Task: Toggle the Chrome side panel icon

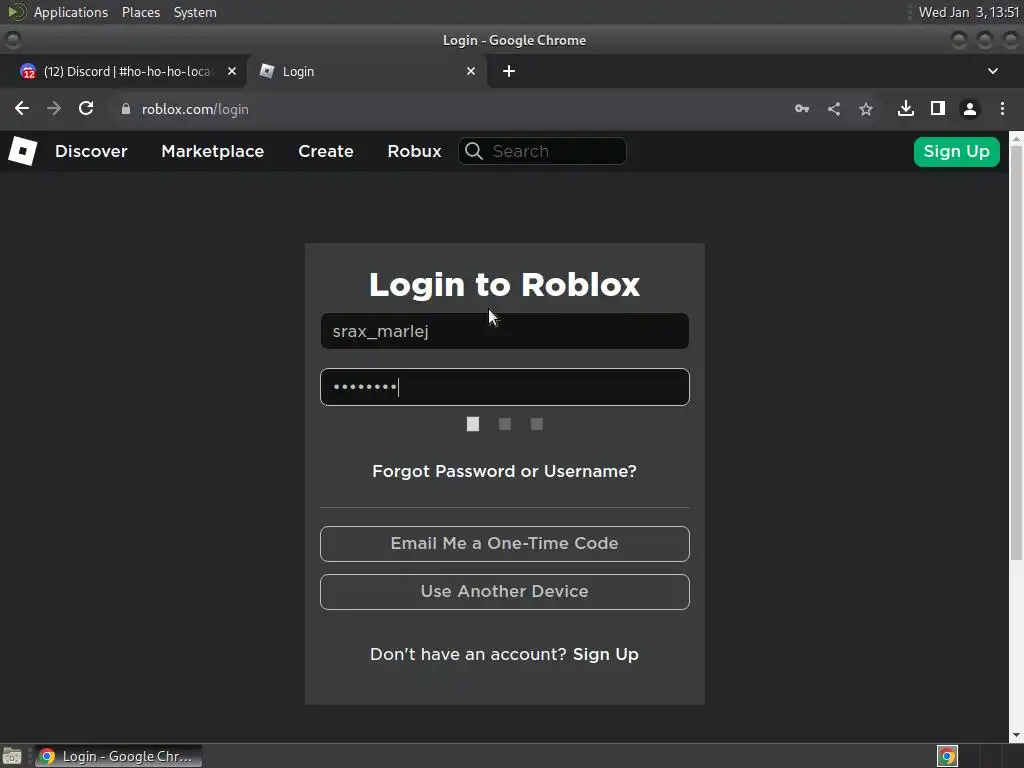Action: click(x=938, y=108)
